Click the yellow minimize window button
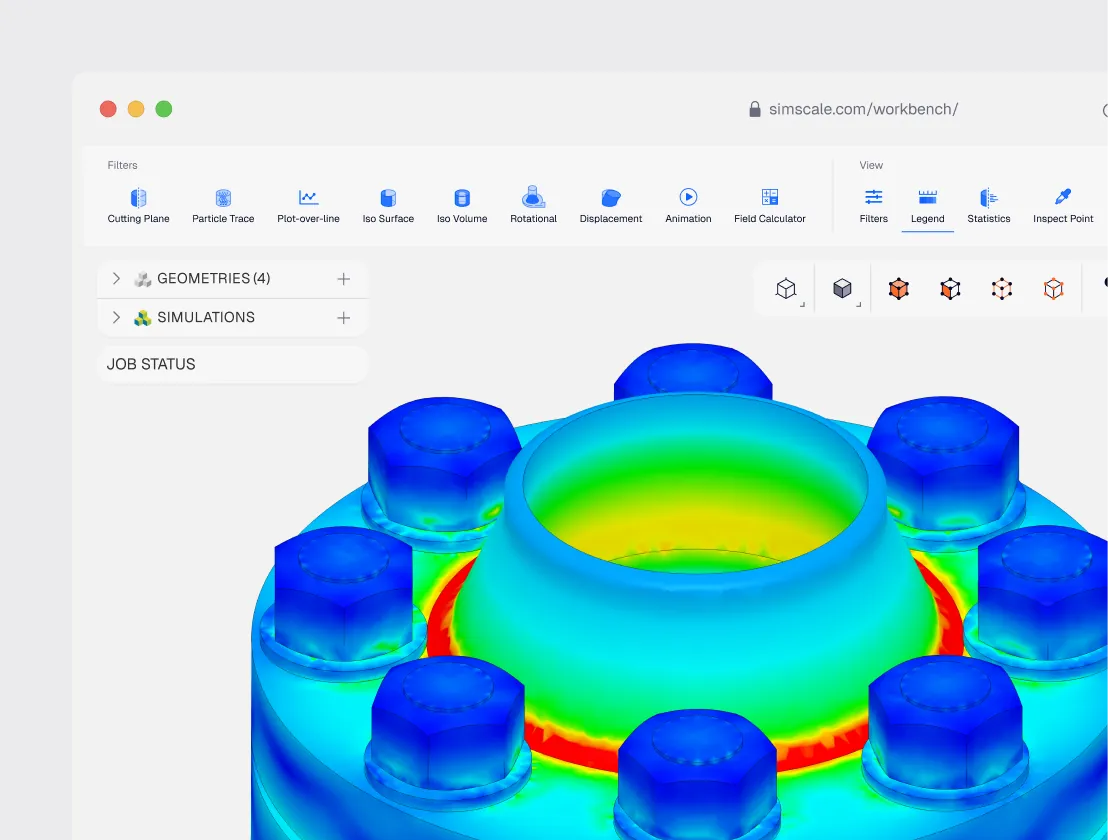Viewport: 1108px width, 840px height. point(136,109)
